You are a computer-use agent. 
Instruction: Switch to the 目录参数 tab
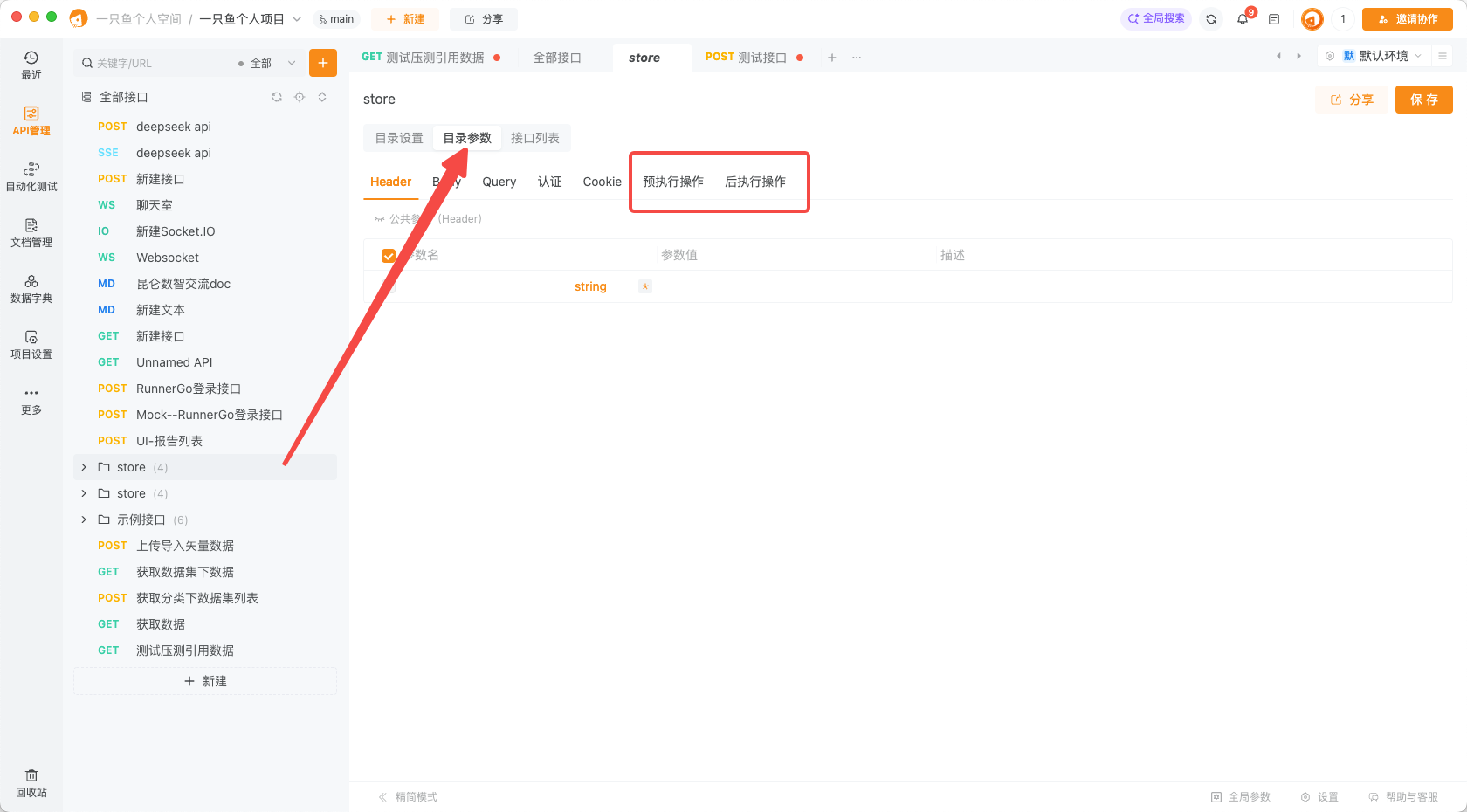[466, 137]
